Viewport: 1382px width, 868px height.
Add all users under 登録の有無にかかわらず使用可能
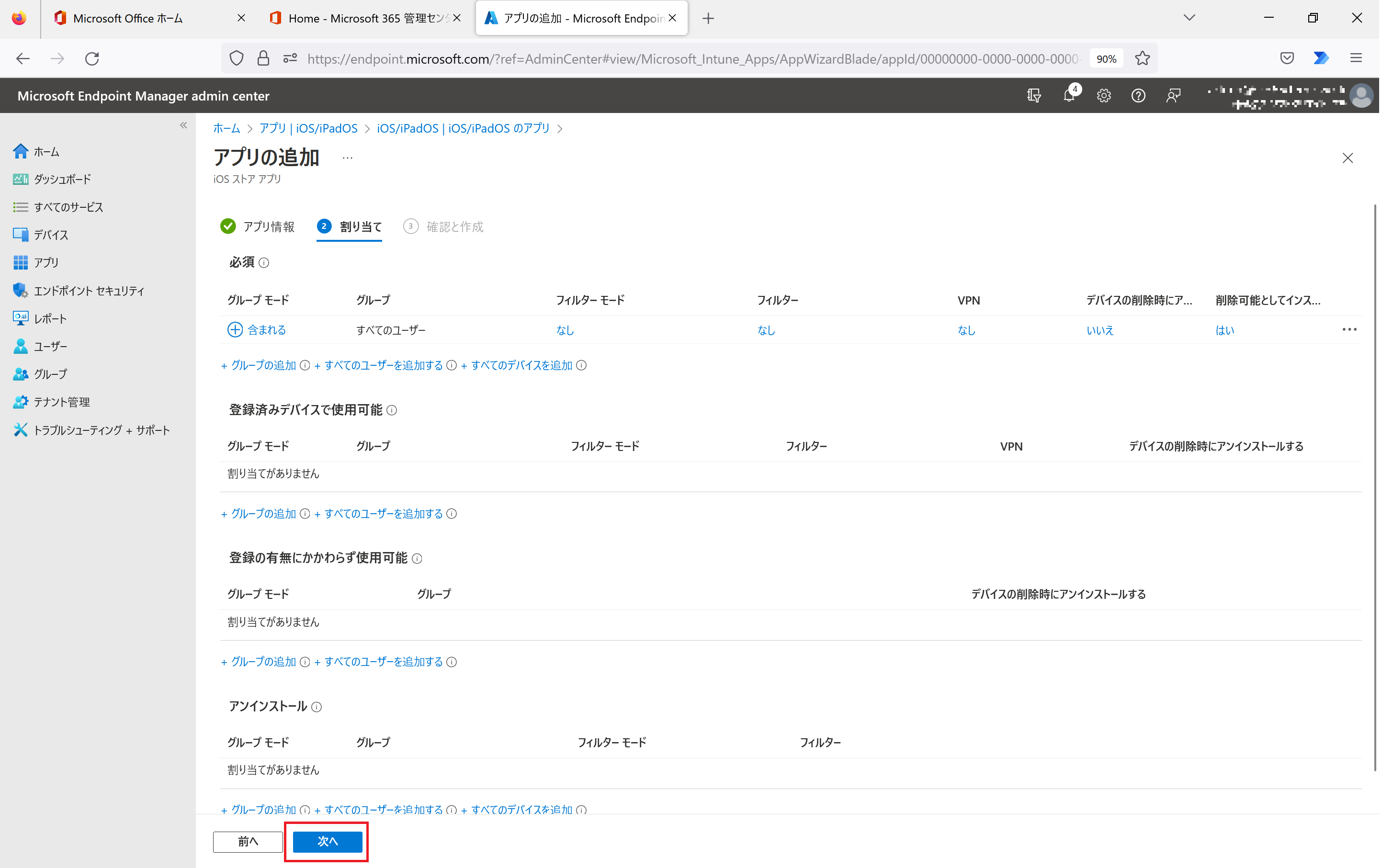(379, 662)
